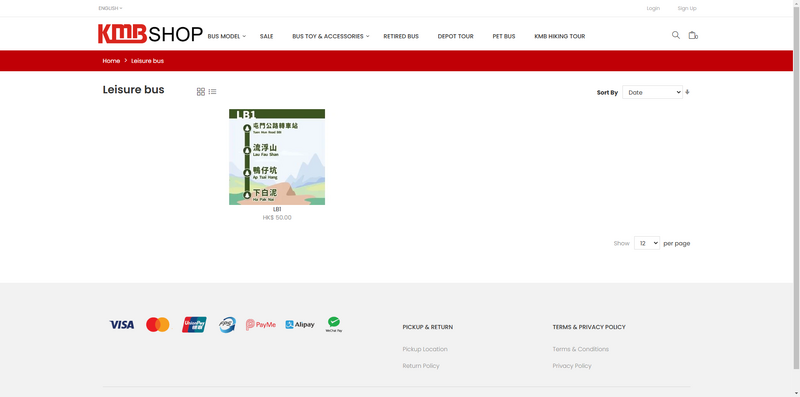Screen dimensions: 800x397
Task: Switch to grid view layout
Action: pyautogui.click(x=201, y=92)
